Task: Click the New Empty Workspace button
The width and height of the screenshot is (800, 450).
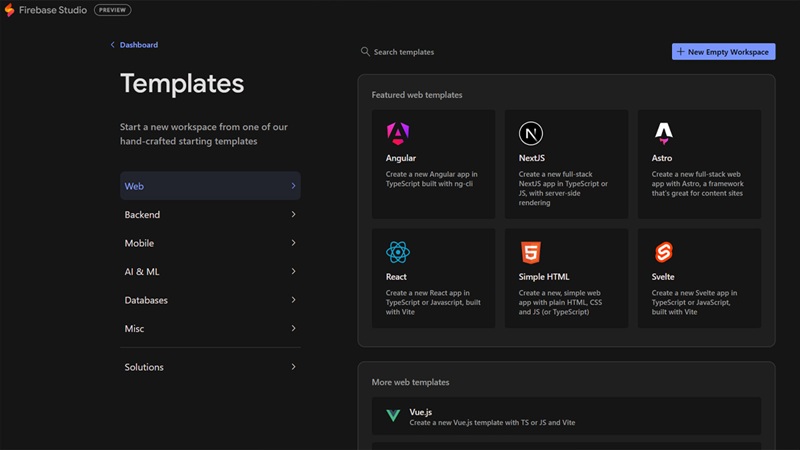Action: [x=723, y=52]
